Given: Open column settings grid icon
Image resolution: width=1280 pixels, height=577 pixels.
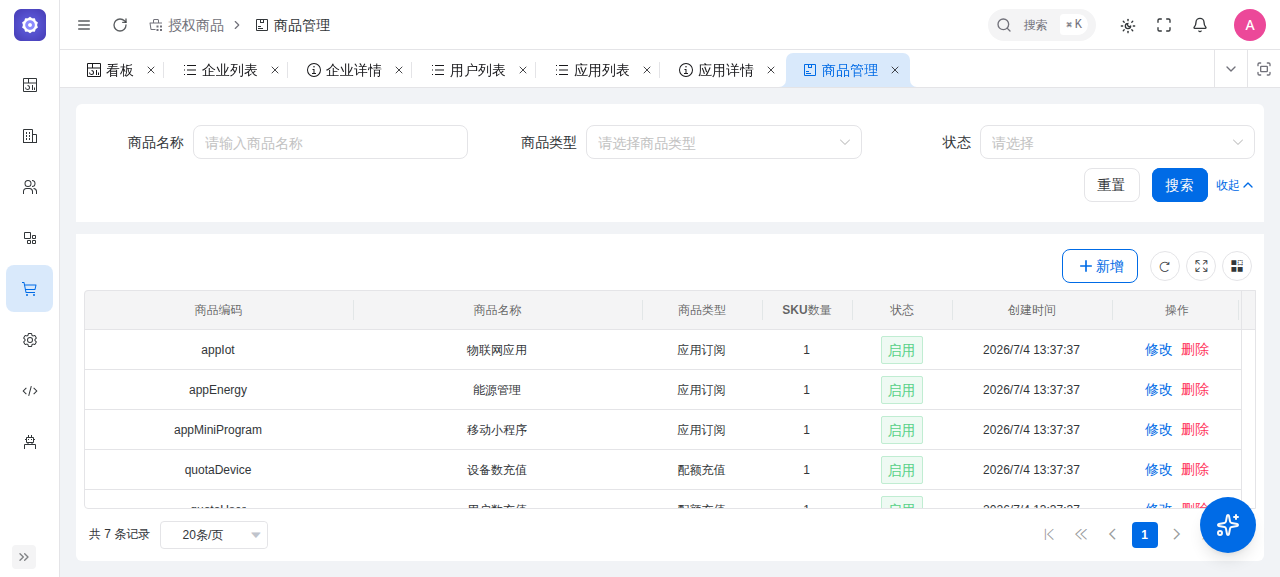Looking at the screenshot, I should pos(1237,266).
